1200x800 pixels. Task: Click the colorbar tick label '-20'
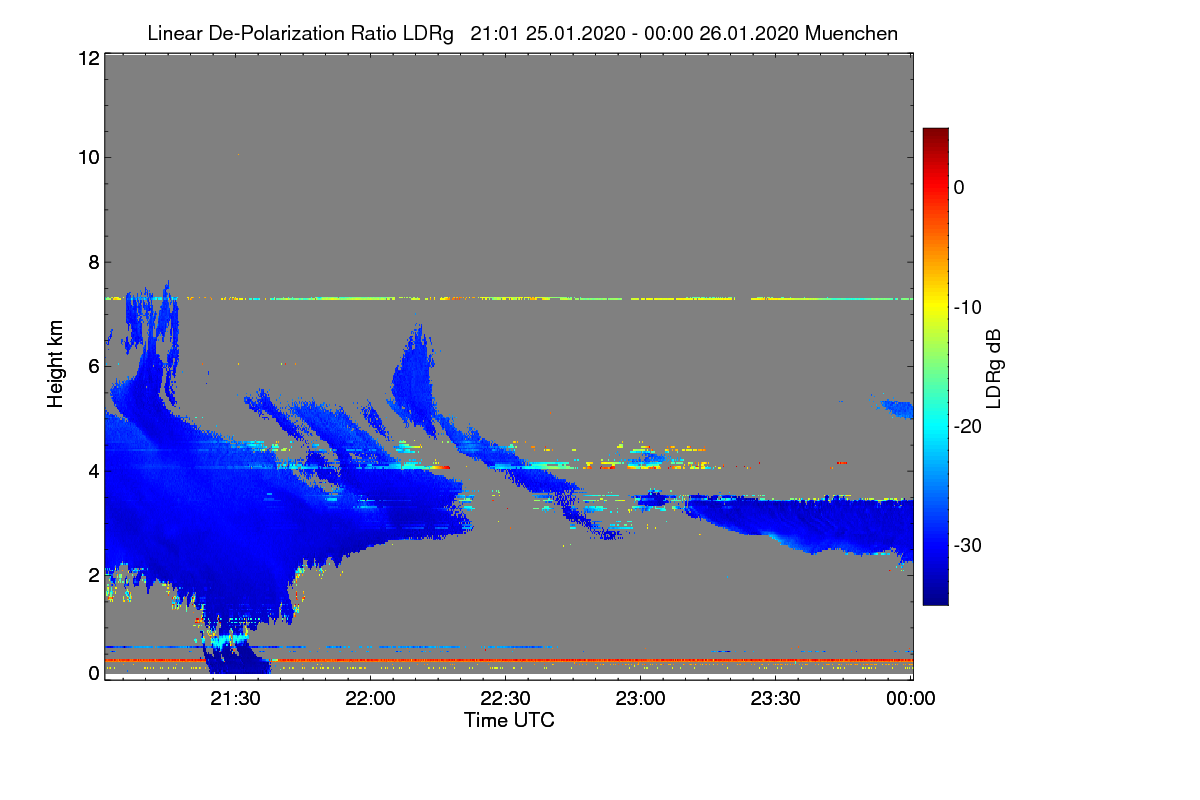click(x=968, y=426)
